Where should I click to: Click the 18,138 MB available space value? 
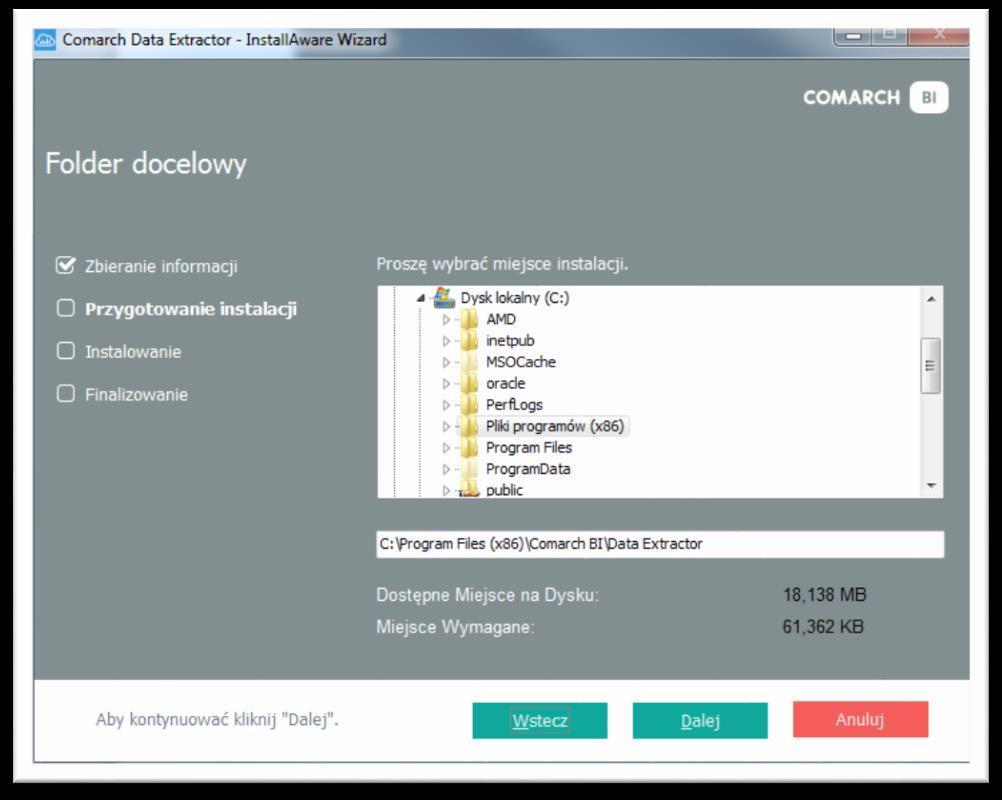click(x=824, y=595)
